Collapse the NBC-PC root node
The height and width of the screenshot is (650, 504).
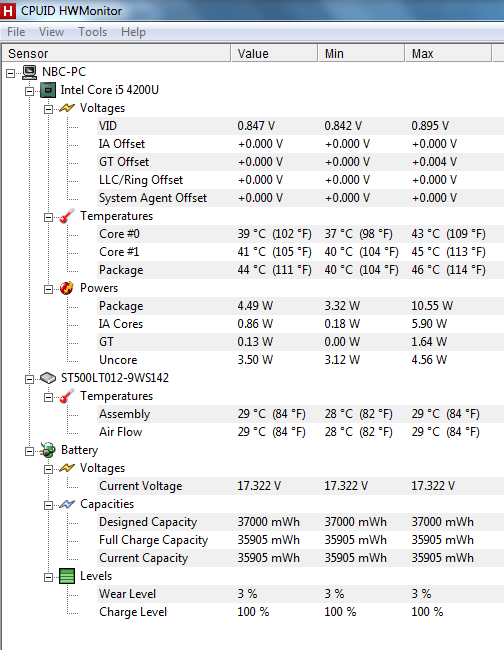click(10, 73)
